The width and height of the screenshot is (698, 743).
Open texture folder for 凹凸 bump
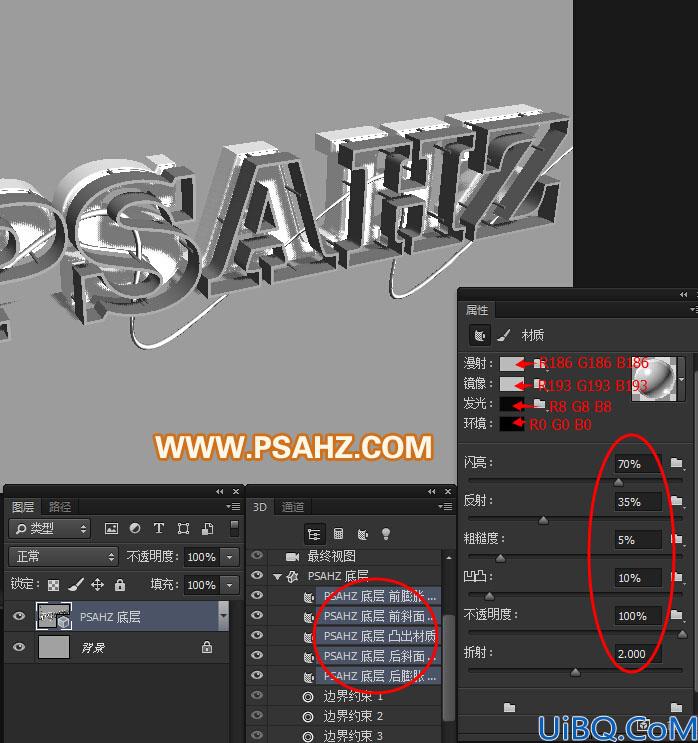point(677,577)
